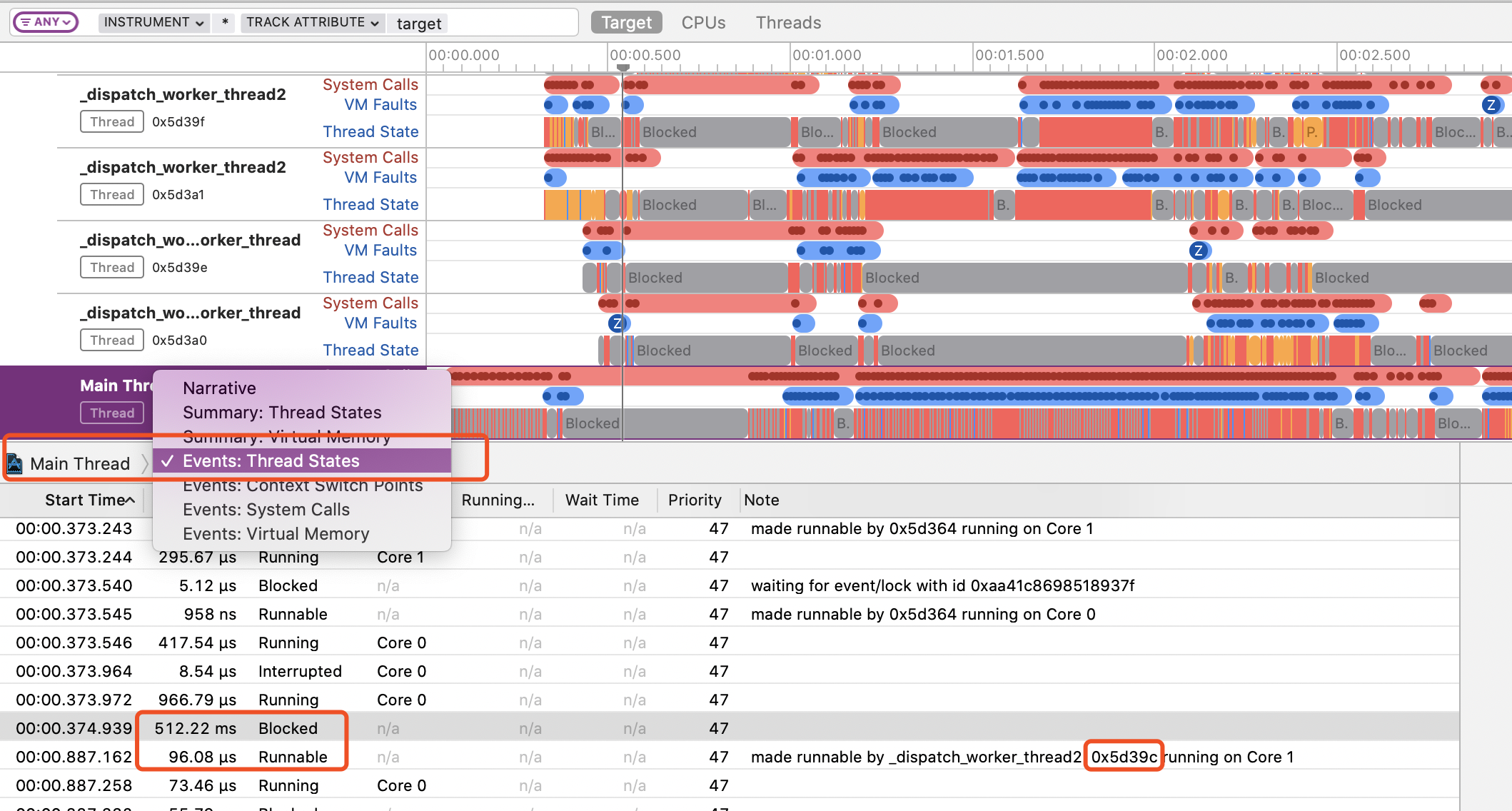Image resolution: width=1512 pixels, height=811 pixels.
Task: Click the timeline playhead at 00:00.500
Action: click(623, 68)
